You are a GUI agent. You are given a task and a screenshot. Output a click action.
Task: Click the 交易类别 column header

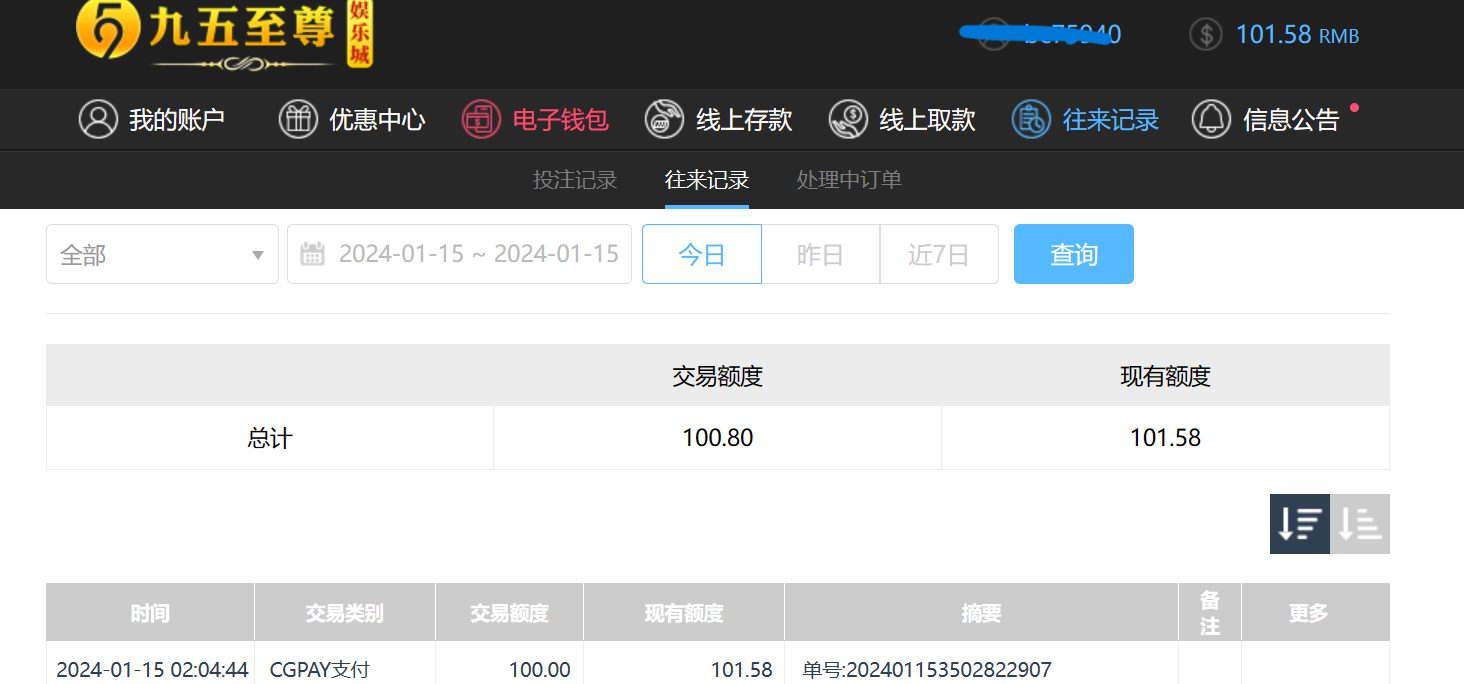tap(345, 613)
